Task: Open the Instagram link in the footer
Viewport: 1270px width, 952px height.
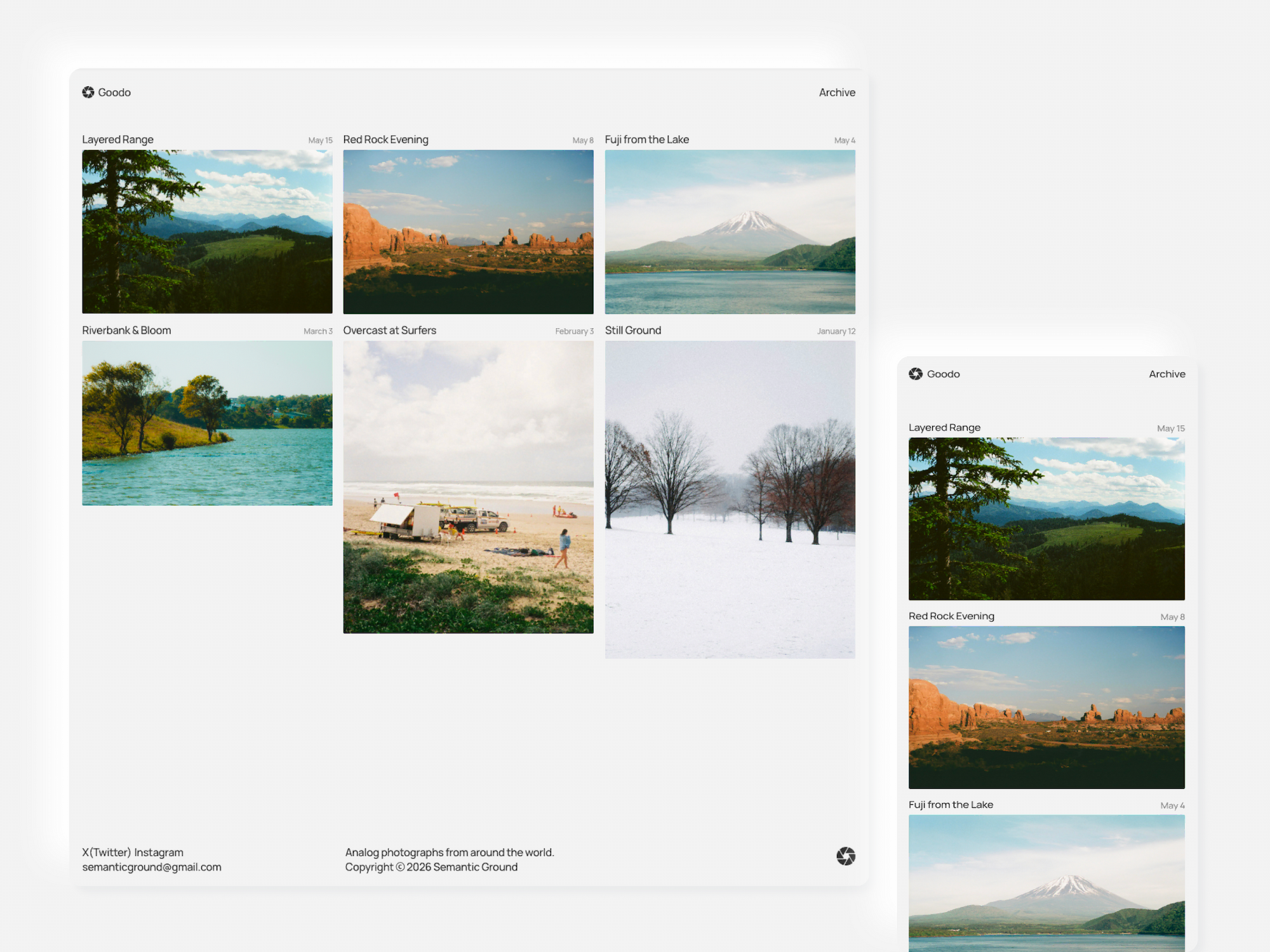Action: point(159,852)
